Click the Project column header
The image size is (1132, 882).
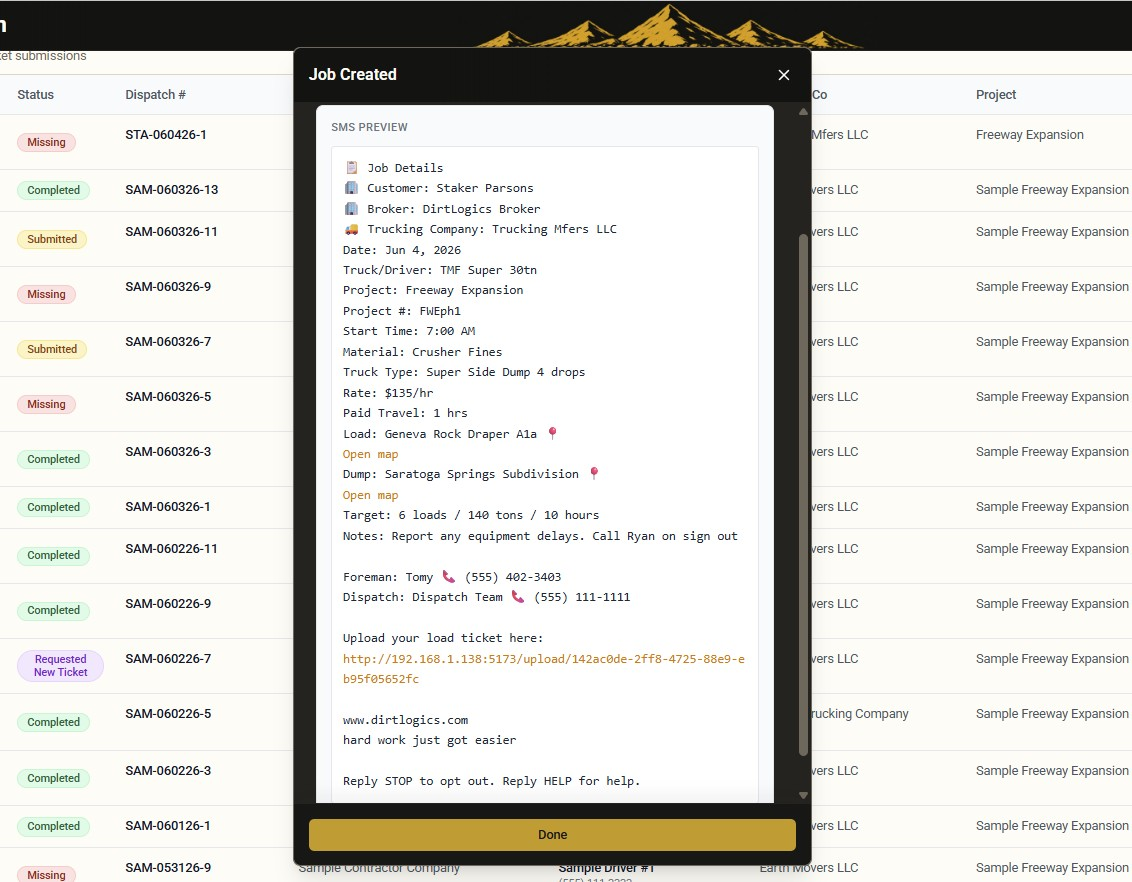point(996,95)
